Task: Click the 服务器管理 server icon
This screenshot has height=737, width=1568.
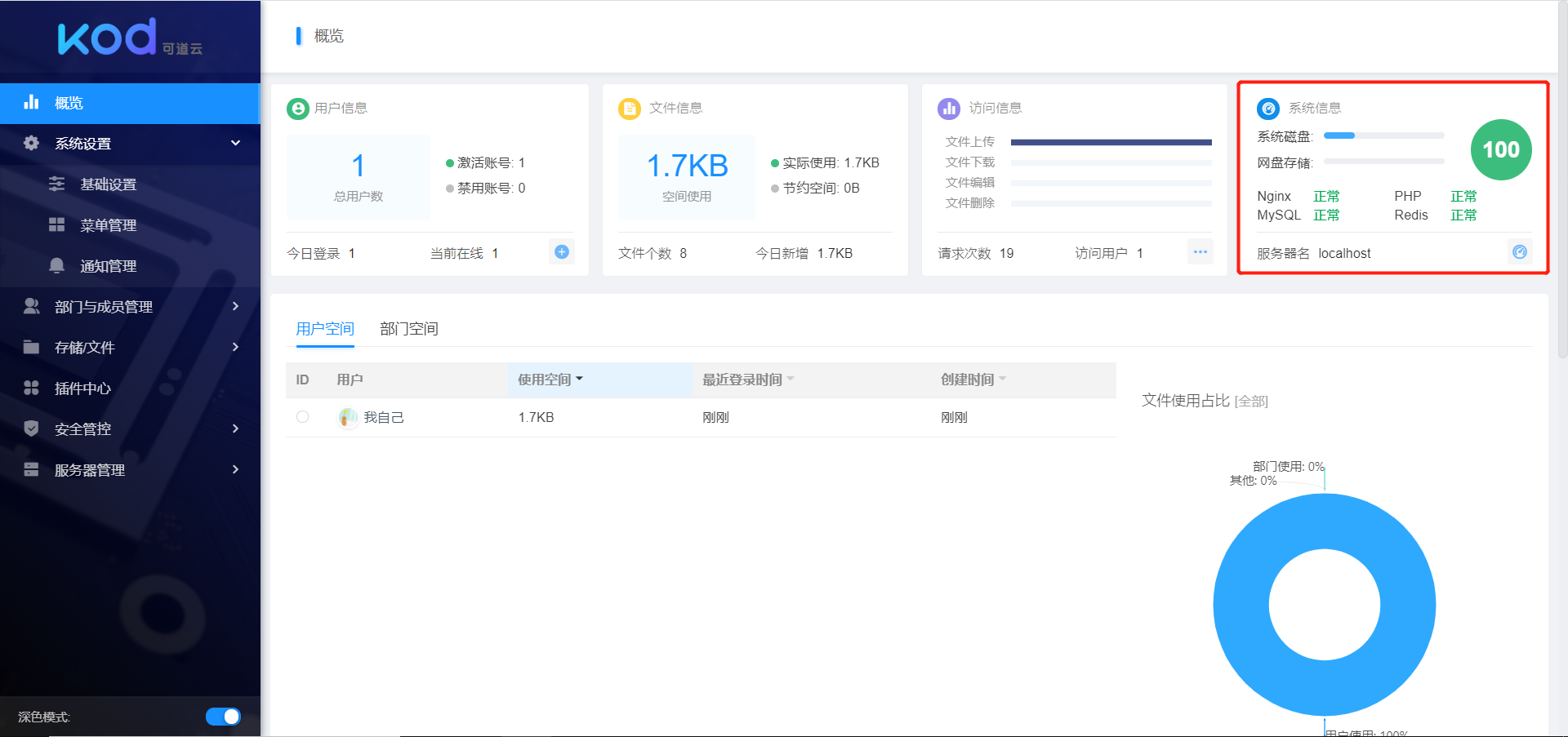Action: coord(32,469)
